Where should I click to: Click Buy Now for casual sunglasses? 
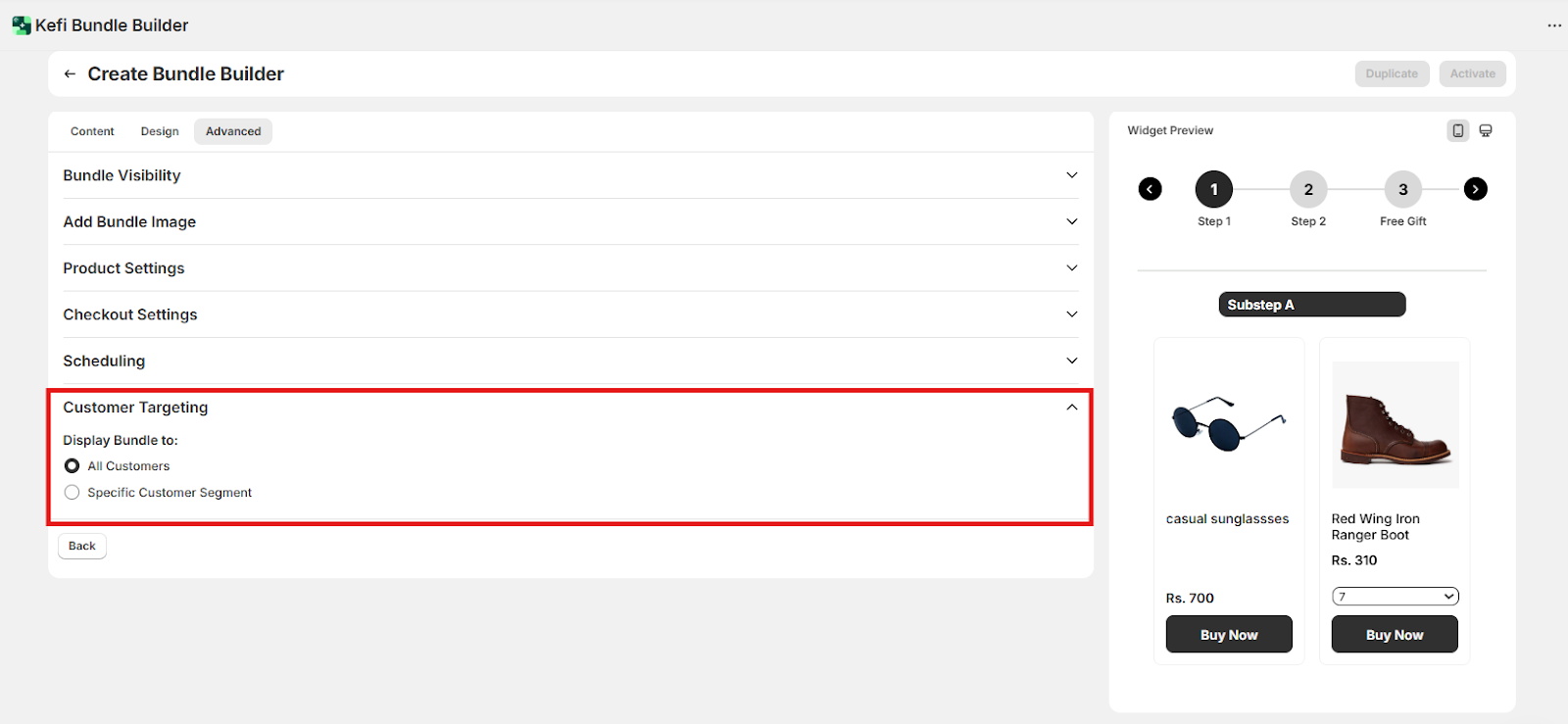point(1229,635)
